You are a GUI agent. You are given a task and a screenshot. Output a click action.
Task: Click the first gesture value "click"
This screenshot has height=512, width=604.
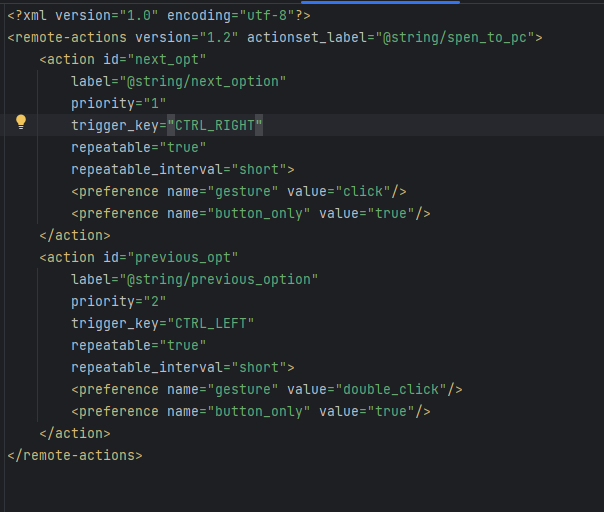(x=363, y=191)
